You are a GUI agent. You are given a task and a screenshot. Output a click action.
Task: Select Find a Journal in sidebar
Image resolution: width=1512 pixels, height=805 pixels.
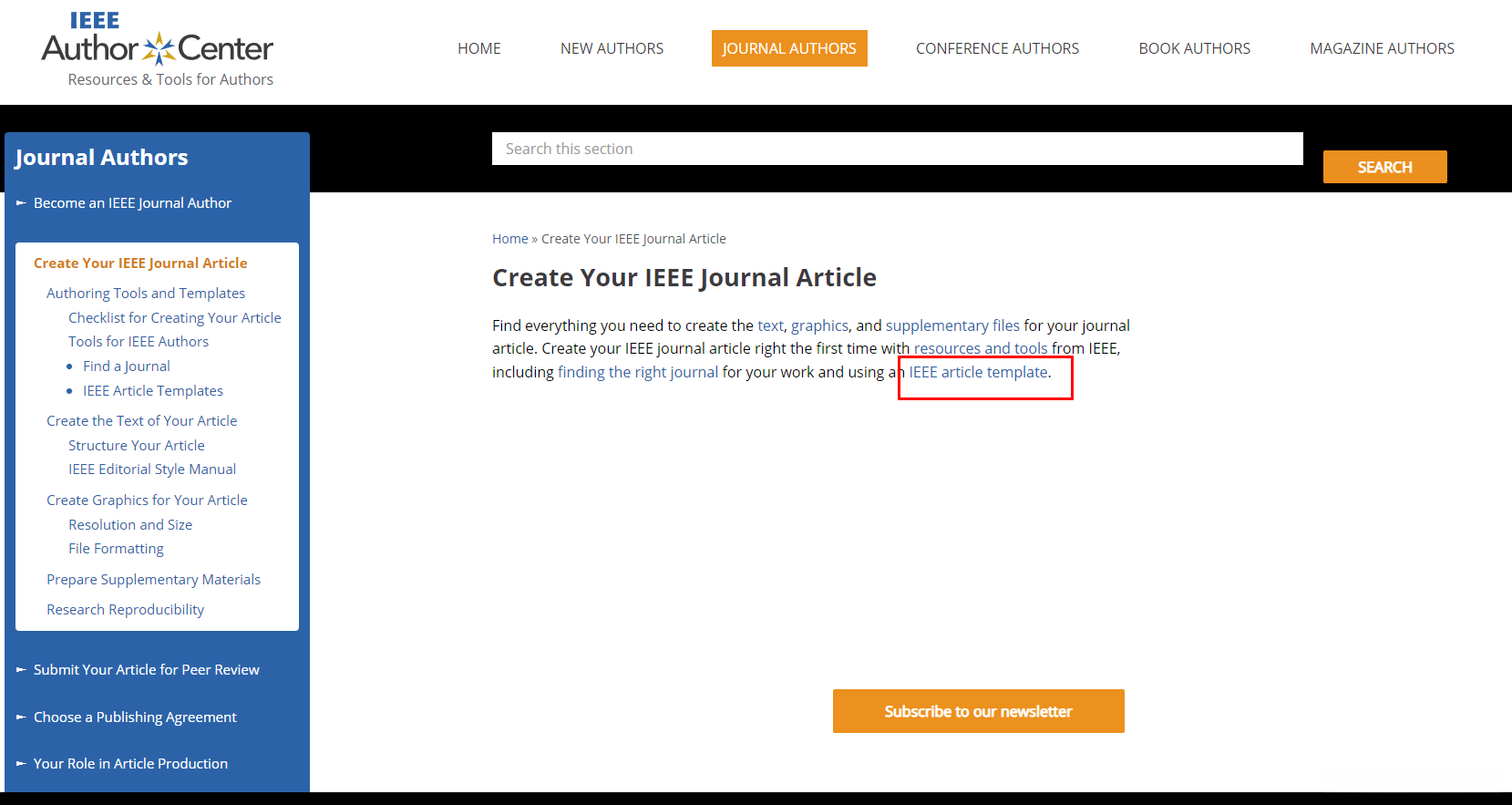(x=127, y=366)
